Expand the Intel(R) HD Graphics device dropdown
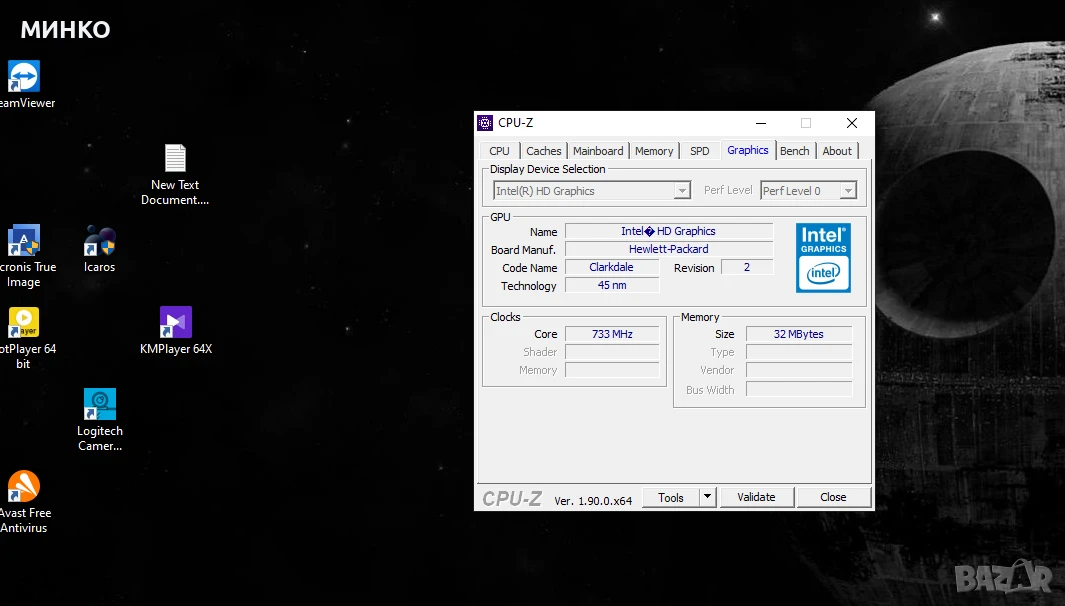Screen dimensions: 1065x606 tap(683, 191)
